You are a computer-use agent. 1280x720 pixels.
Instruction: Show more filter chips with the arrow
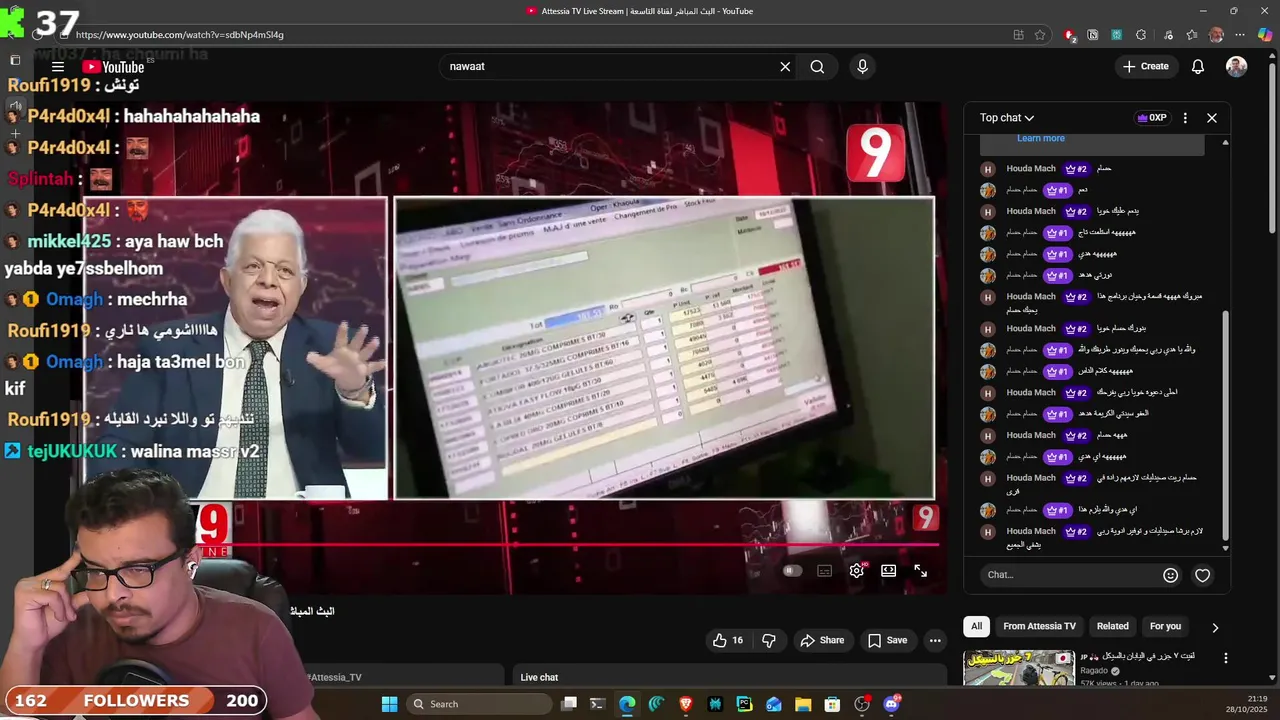click(1215, 627)
